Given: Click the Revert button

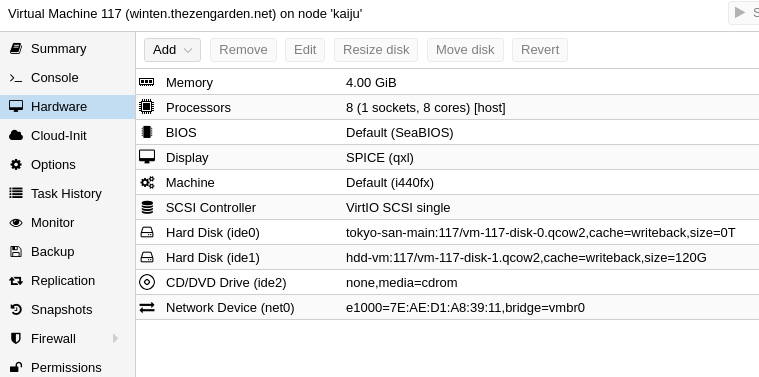Looking at the screenshot, I should [x=540, y=50].
